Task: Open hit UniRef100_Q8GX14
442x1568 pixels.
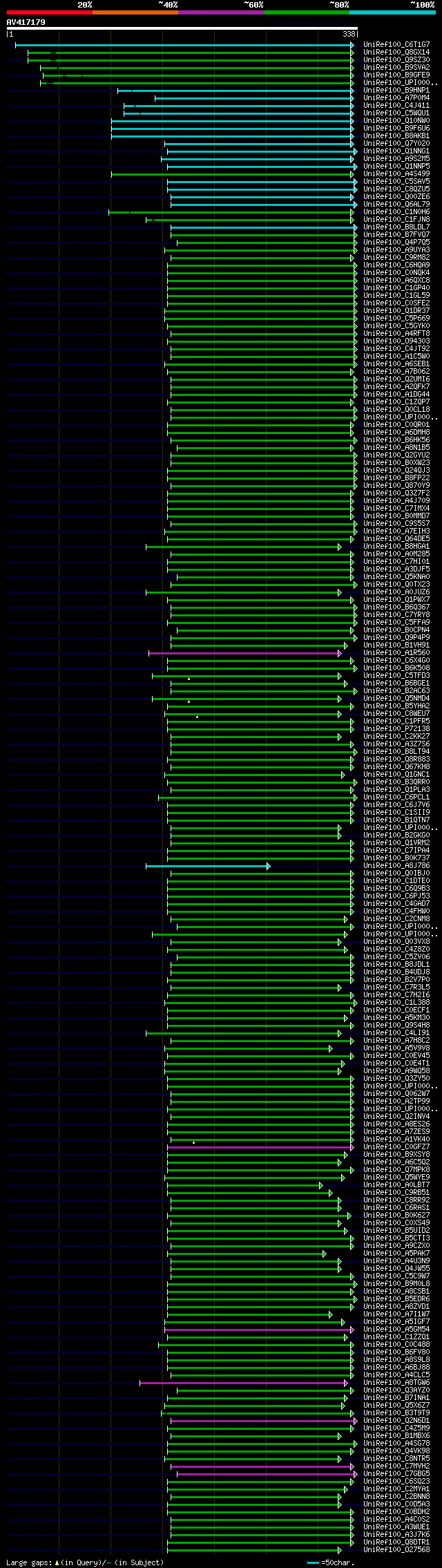Action: (396, 53)
